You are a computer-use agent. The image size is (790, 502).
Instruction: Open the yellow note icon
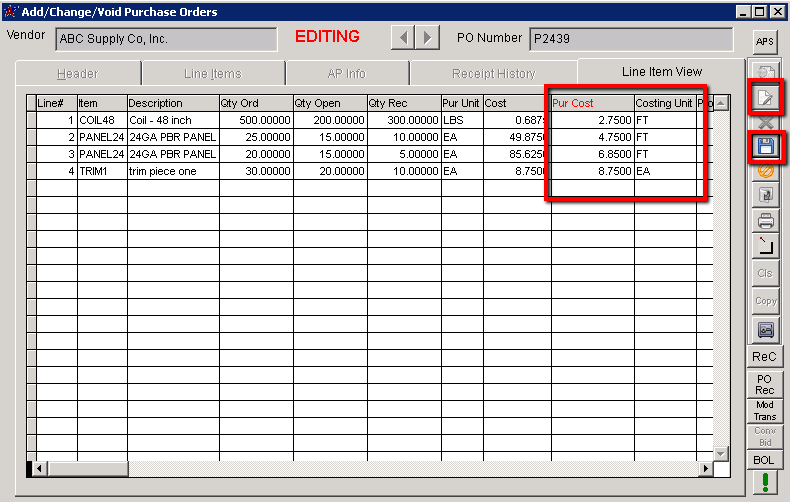(x=765, y=244)
